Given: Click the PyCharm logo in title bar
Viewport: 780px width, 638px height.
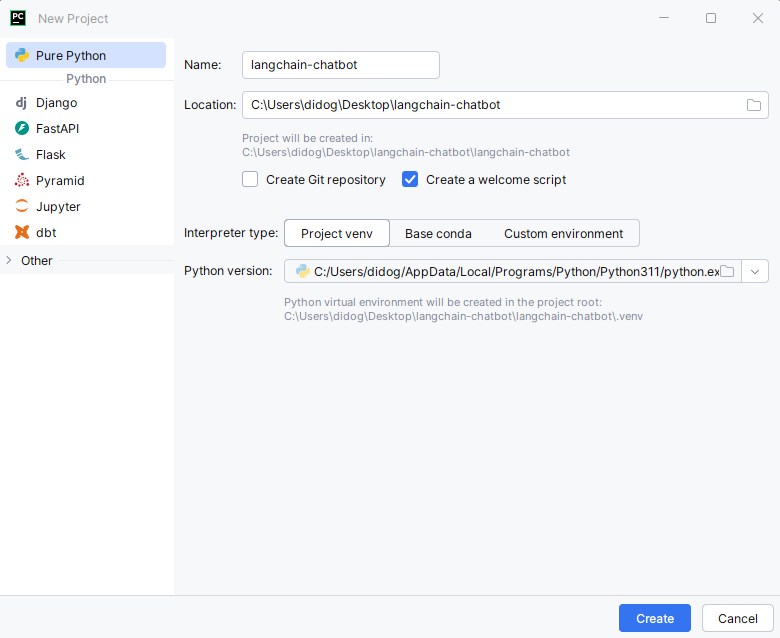Looking at the screenshot, I should [18, 18].
